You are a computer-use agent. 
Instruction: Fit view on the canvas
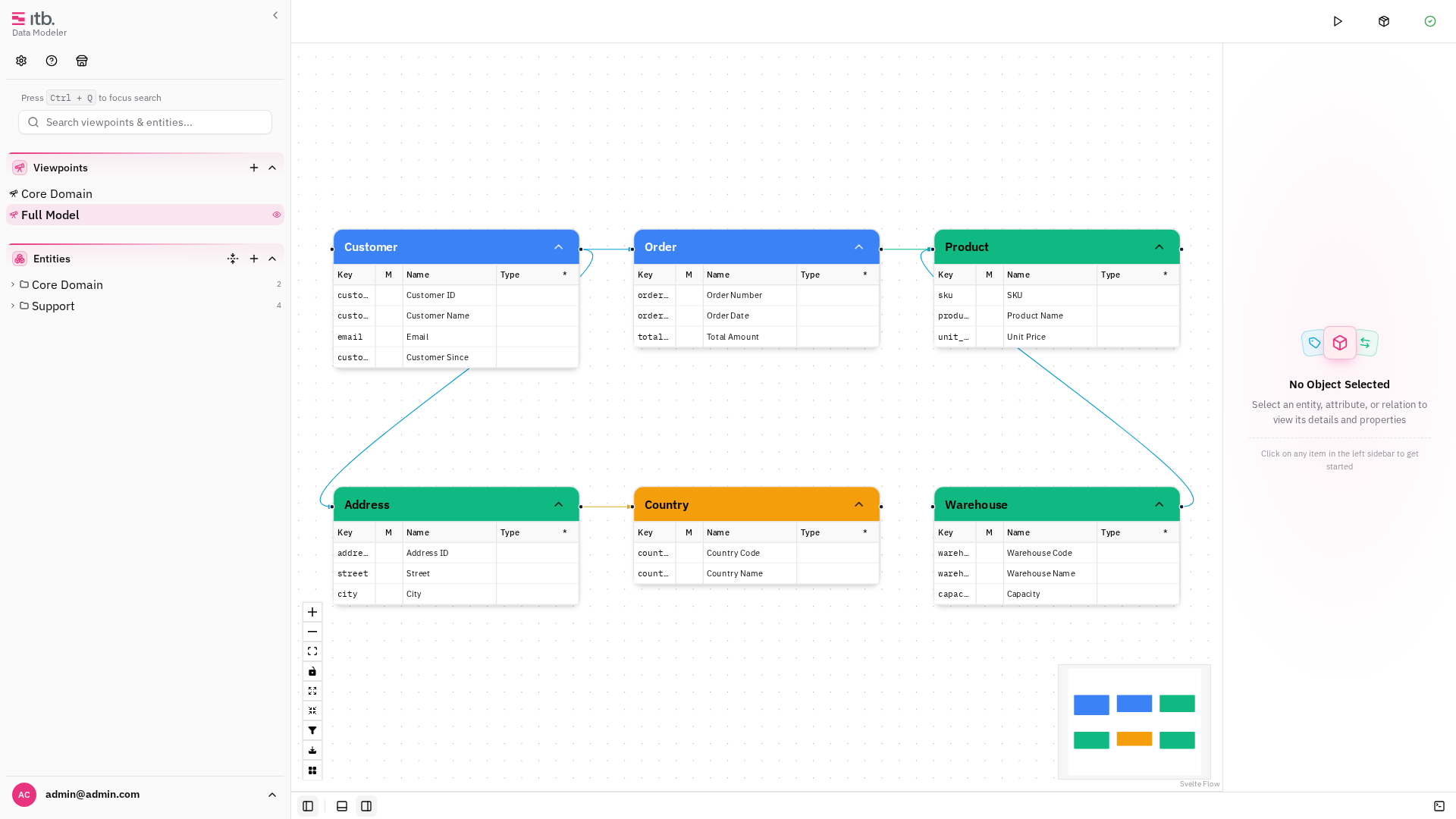coord(312,651)
